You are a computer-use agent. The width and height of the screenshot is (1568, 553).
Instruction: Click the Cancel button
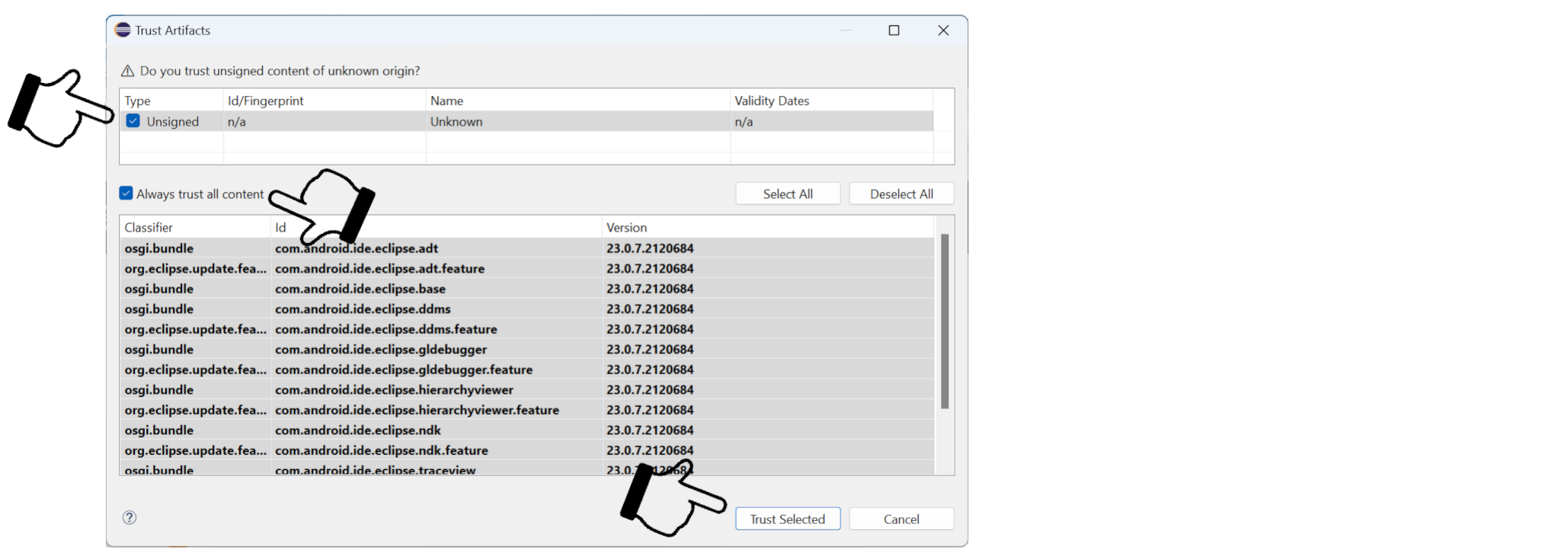coord(901,519)
